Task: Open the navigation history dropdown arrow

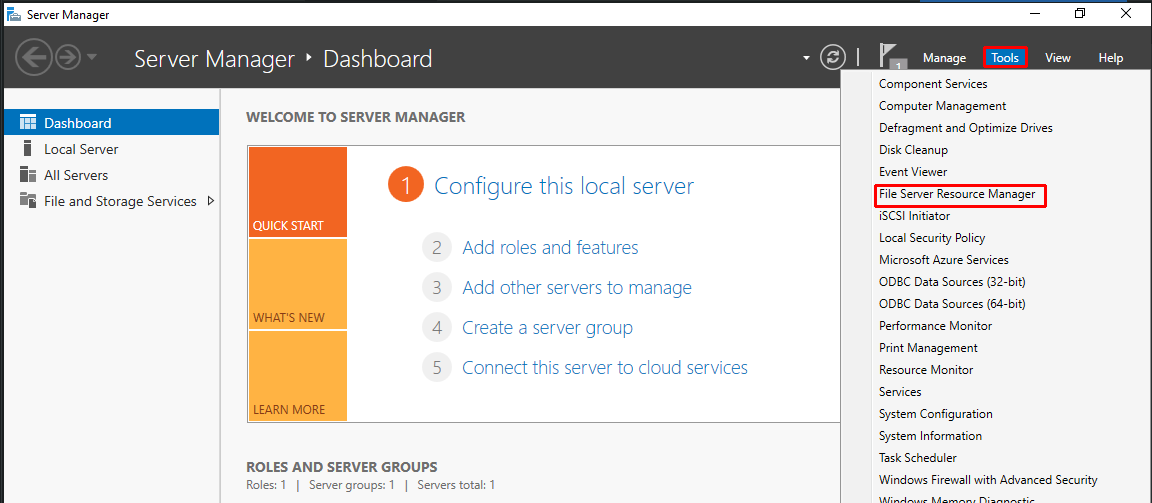Action: coord(92,58)
